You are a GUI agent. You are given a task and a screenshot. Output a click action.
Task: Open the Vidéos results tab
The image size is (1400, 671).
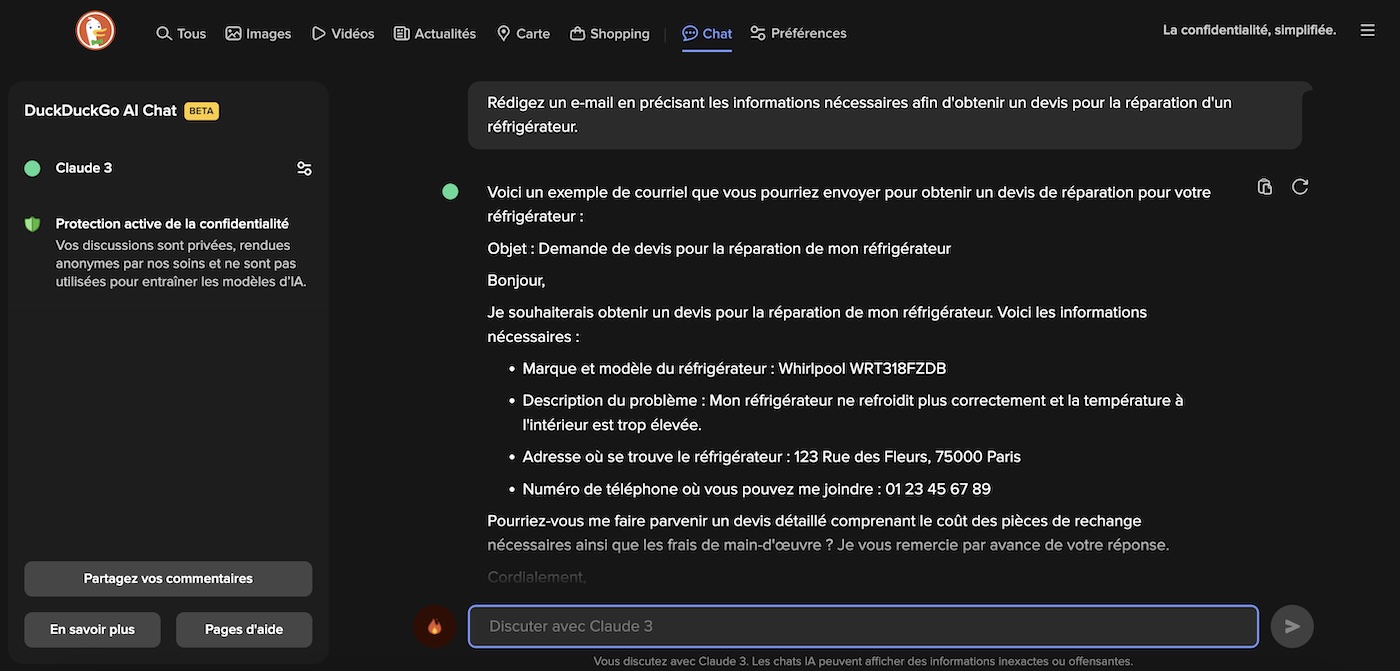pos(344,32)
